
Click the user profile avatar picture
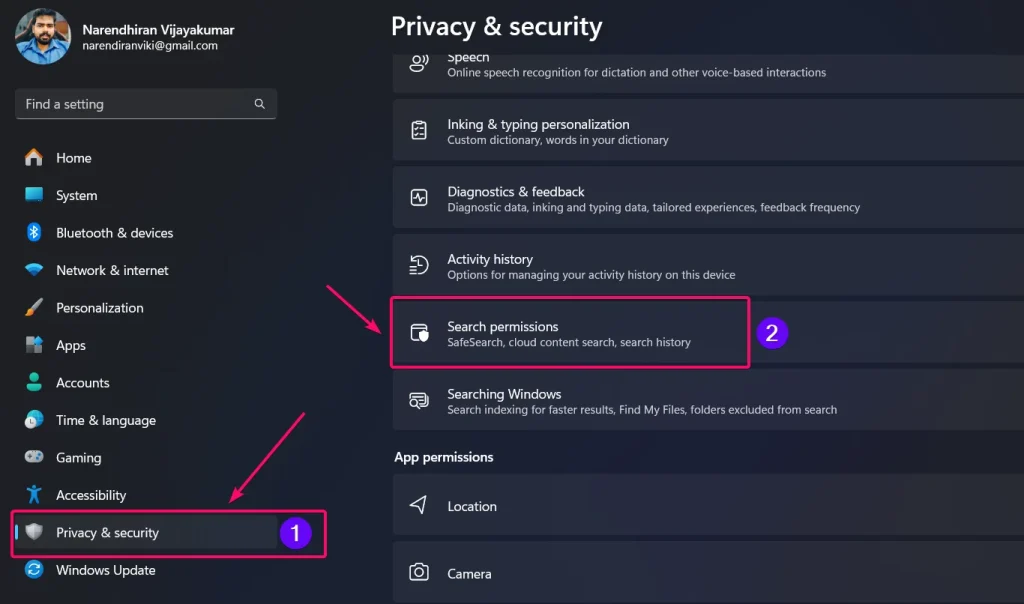coord(43,37)
